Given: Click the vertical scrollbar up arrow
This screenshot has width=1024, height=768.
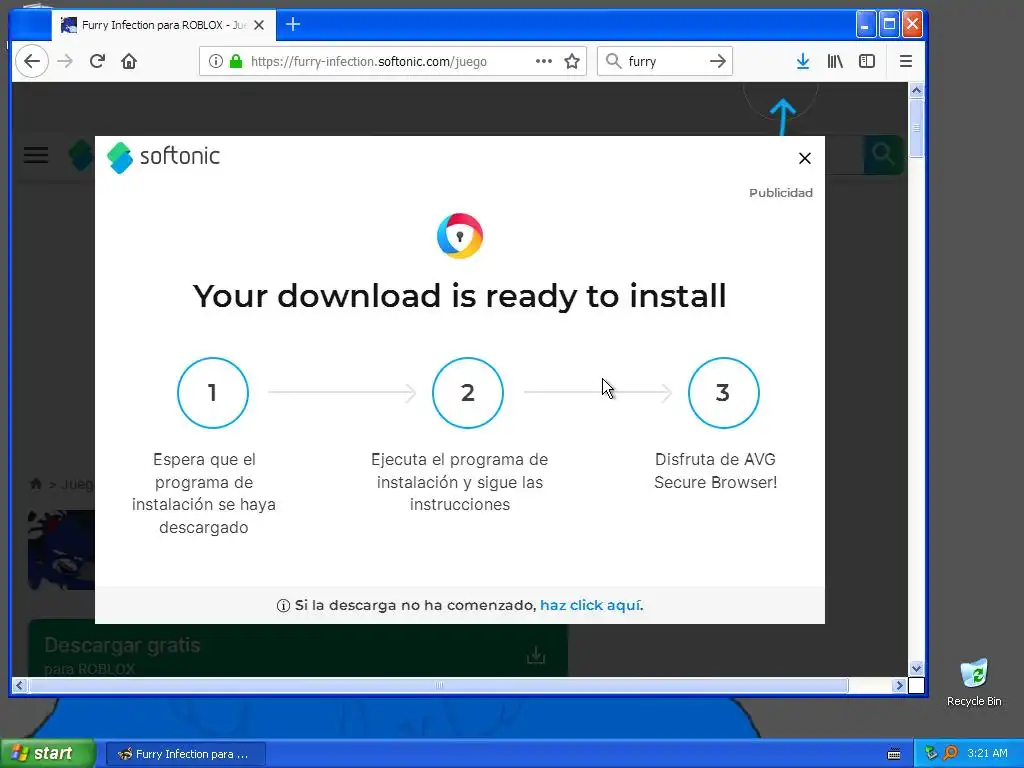Looking at the screenshot, I should pos(916,90).
